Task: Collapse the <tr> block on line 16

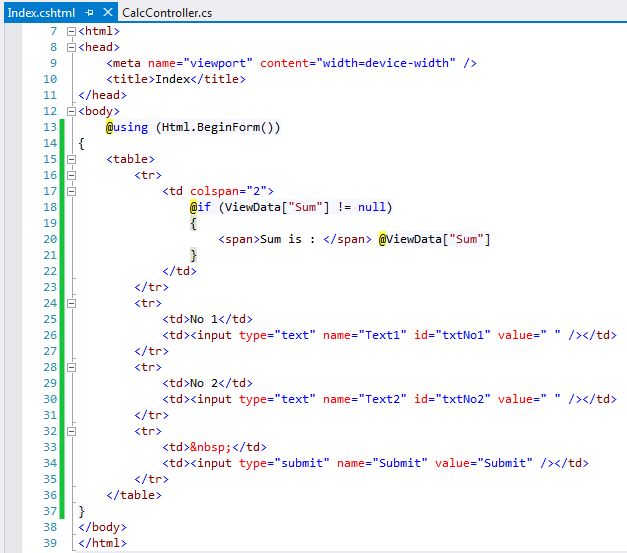Action: [x=71, y=175]
